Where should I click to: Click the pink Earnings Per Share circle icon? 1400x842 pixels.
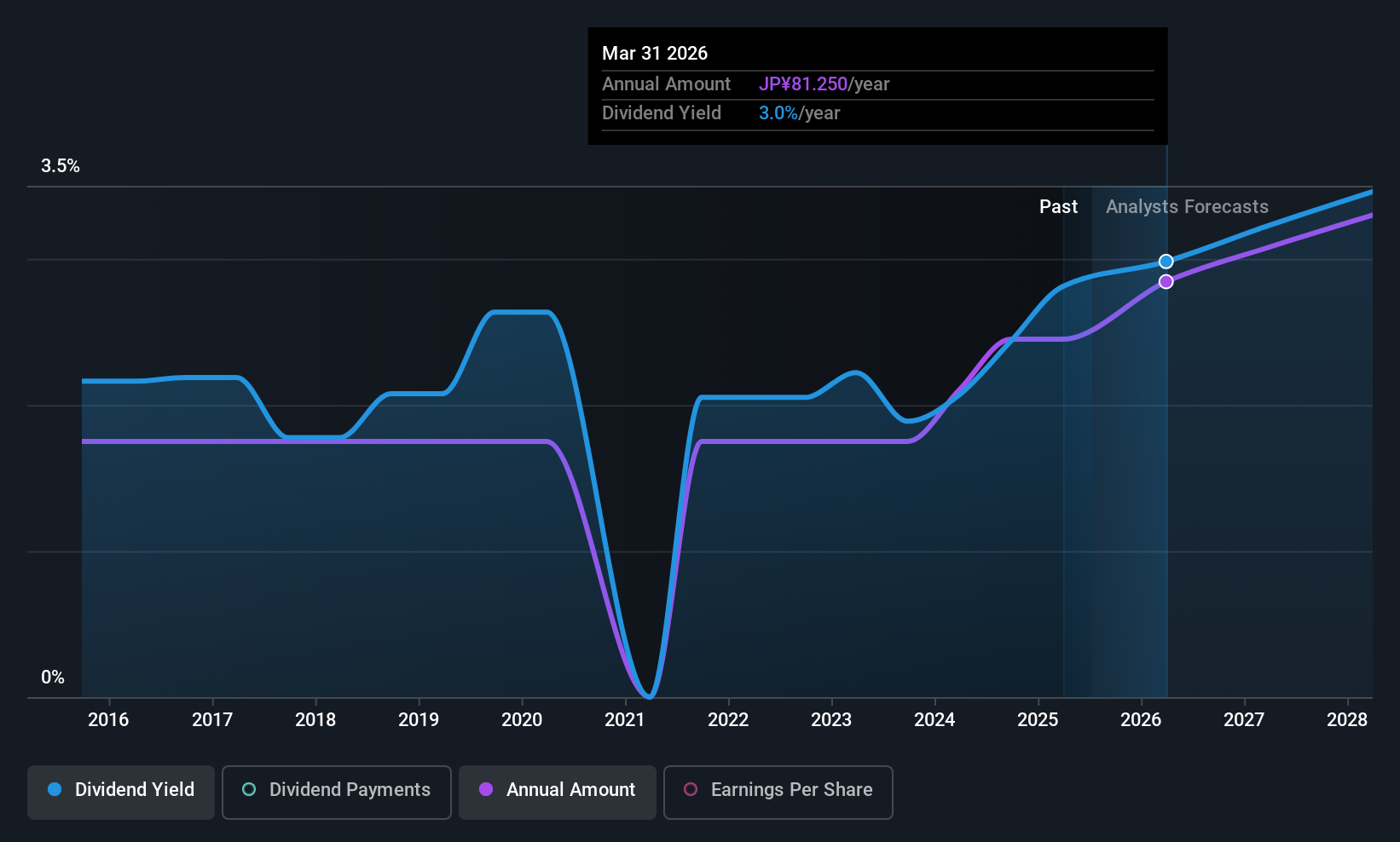click(x=691, y=789)
